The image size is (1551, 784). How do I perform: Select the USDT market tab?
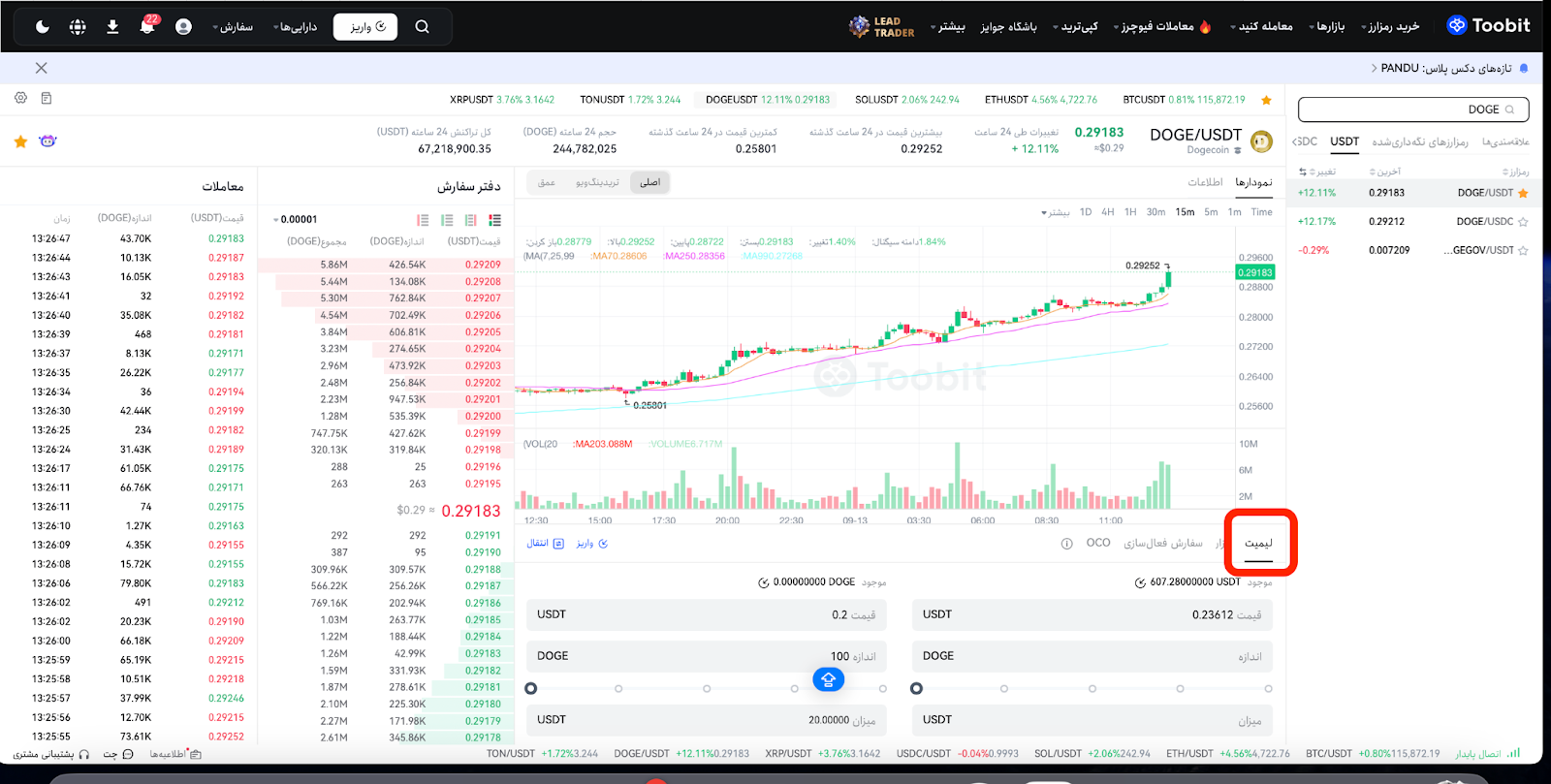click(x=1345, y=141)
